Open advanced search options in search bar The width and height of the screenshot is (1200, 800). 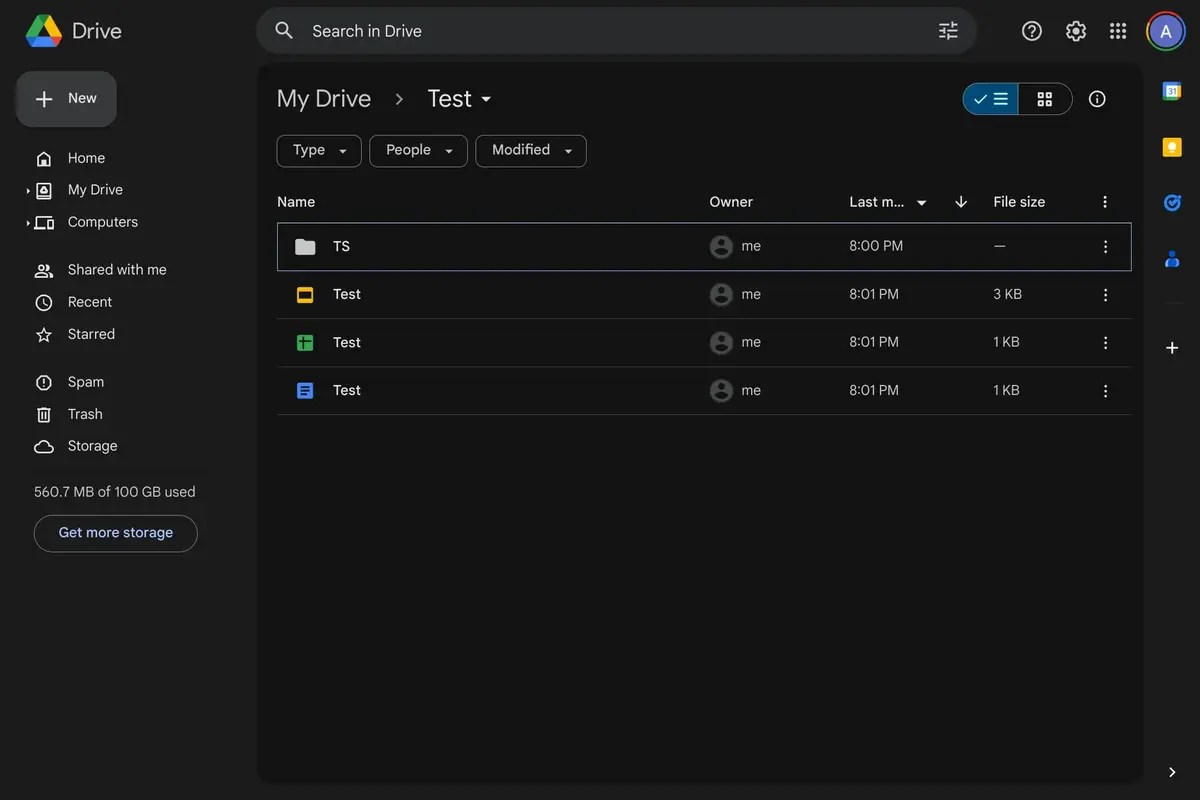coord(948,30)
